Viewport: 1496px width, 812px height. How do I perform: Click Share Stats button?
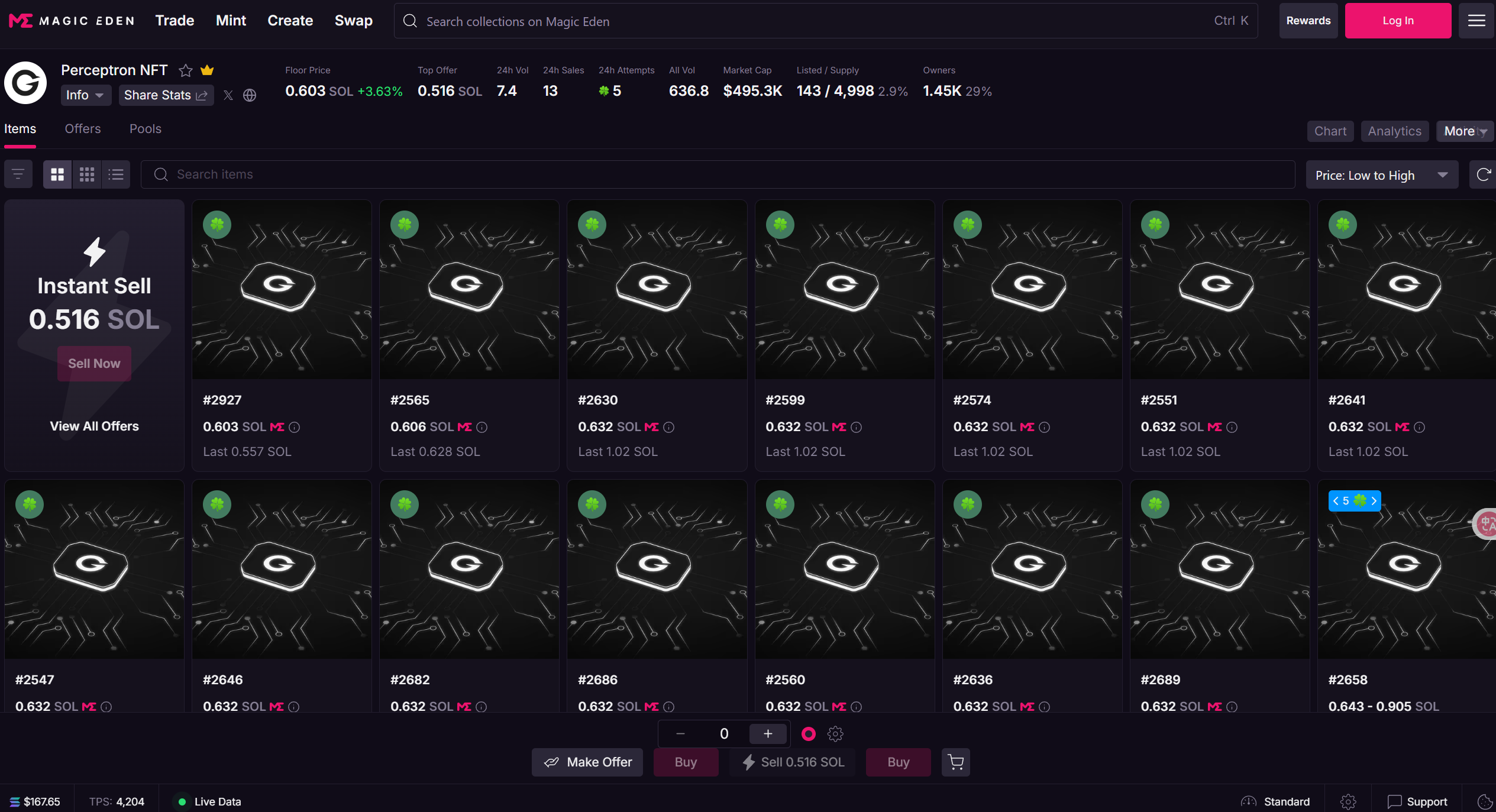(x=166, y=95)
